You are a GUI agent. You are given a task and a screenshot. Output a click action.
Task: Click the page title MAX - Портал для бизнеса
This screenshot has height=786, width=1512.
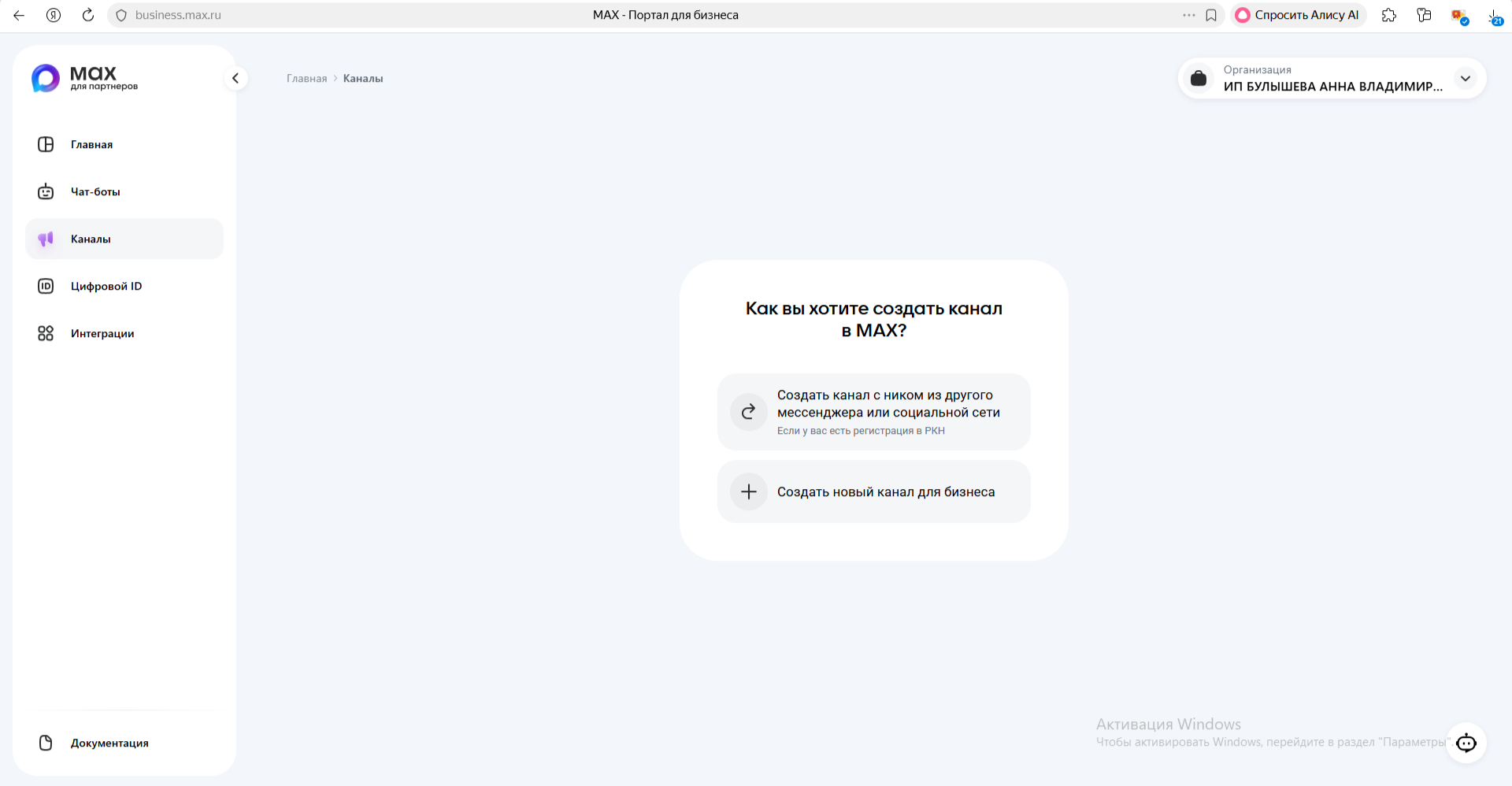665,15
